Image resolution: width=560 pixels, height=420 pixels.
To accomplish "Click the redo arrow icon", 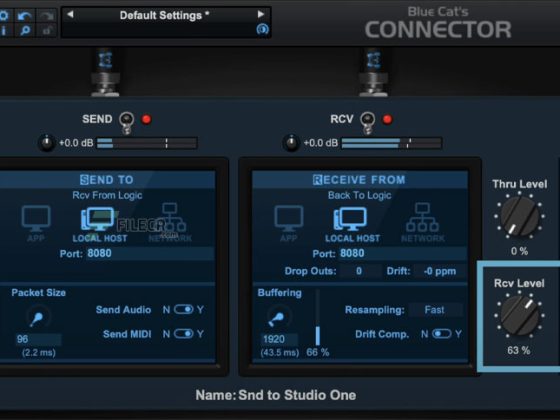I will pyautogui.click(x=47, y=16).
